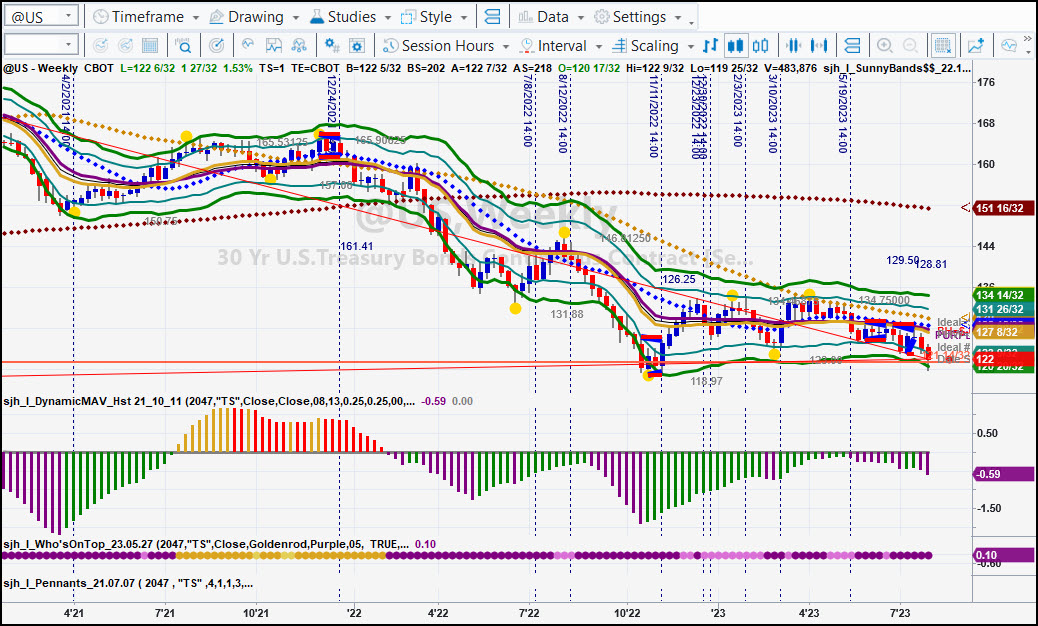Click the expand bar spacing icon
1038x626 pixels.
(x=820, y=46)
